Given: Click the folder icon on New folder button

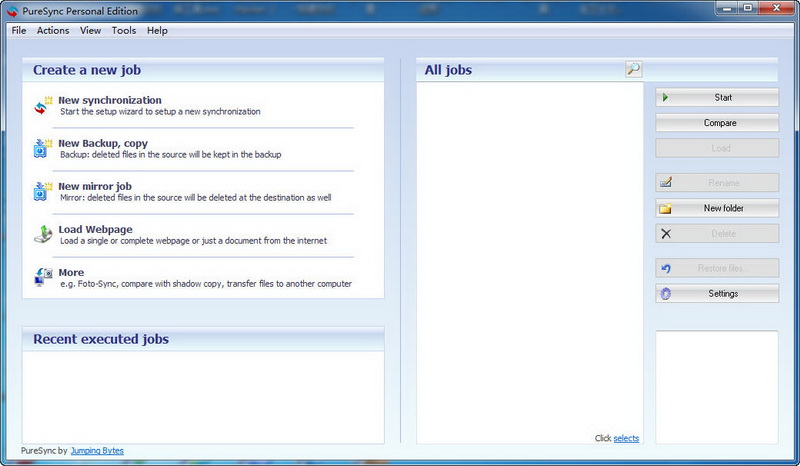Looking at the screenshot, I should [665, 208].
